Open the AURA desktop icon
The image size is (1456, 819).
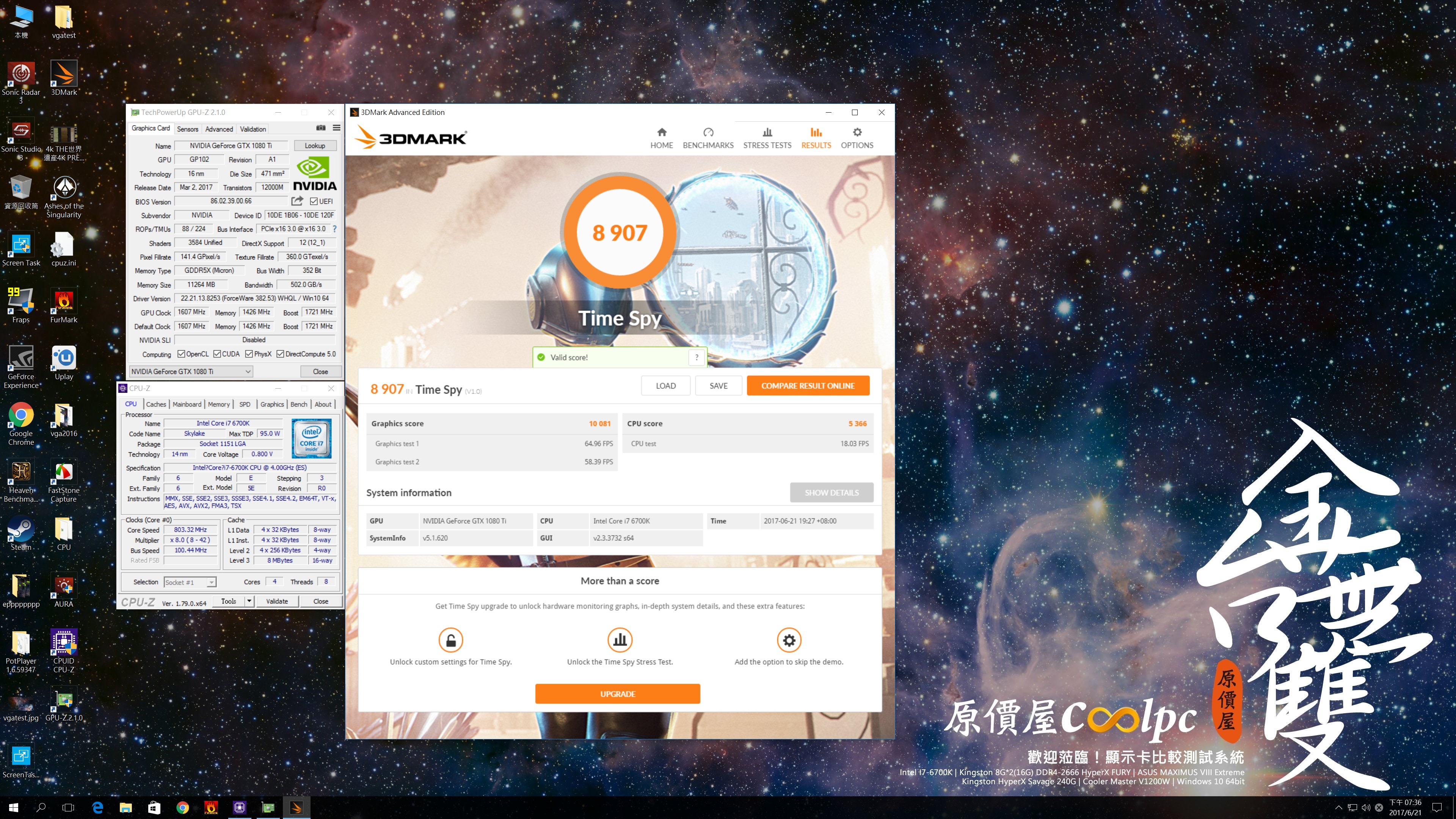point(64,590)
